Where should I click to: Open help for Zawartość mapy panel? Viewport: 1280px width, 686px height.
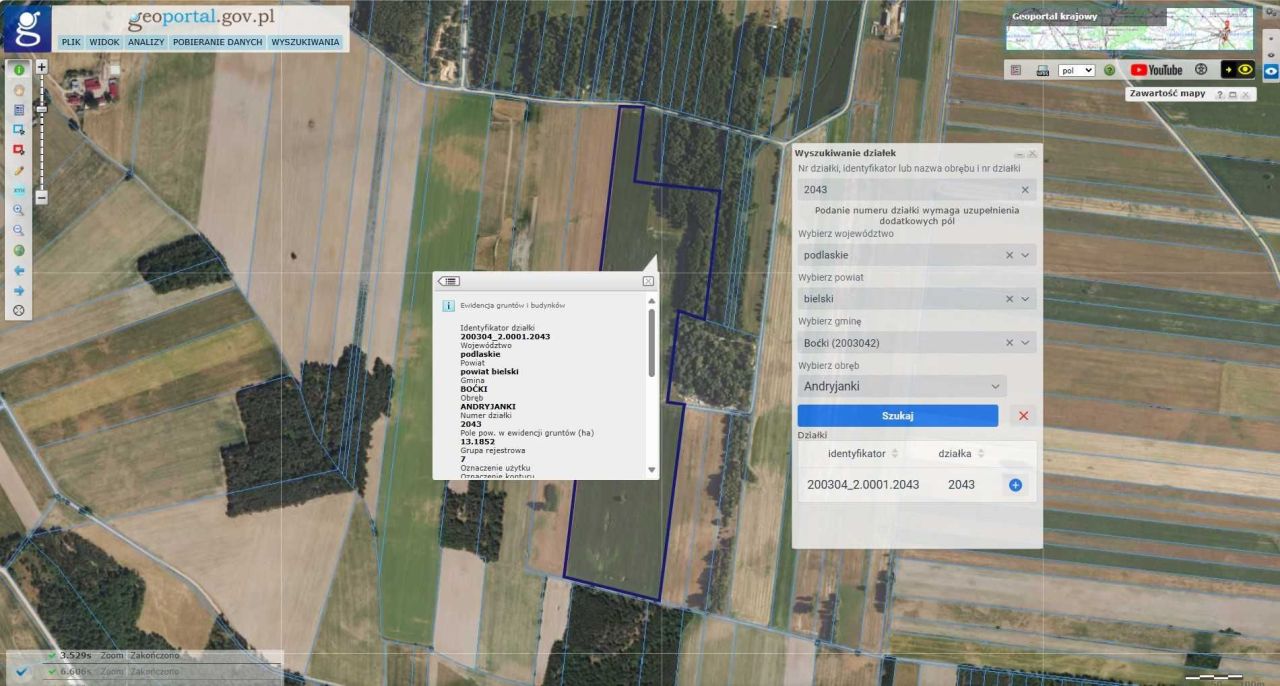(1220, 95)
